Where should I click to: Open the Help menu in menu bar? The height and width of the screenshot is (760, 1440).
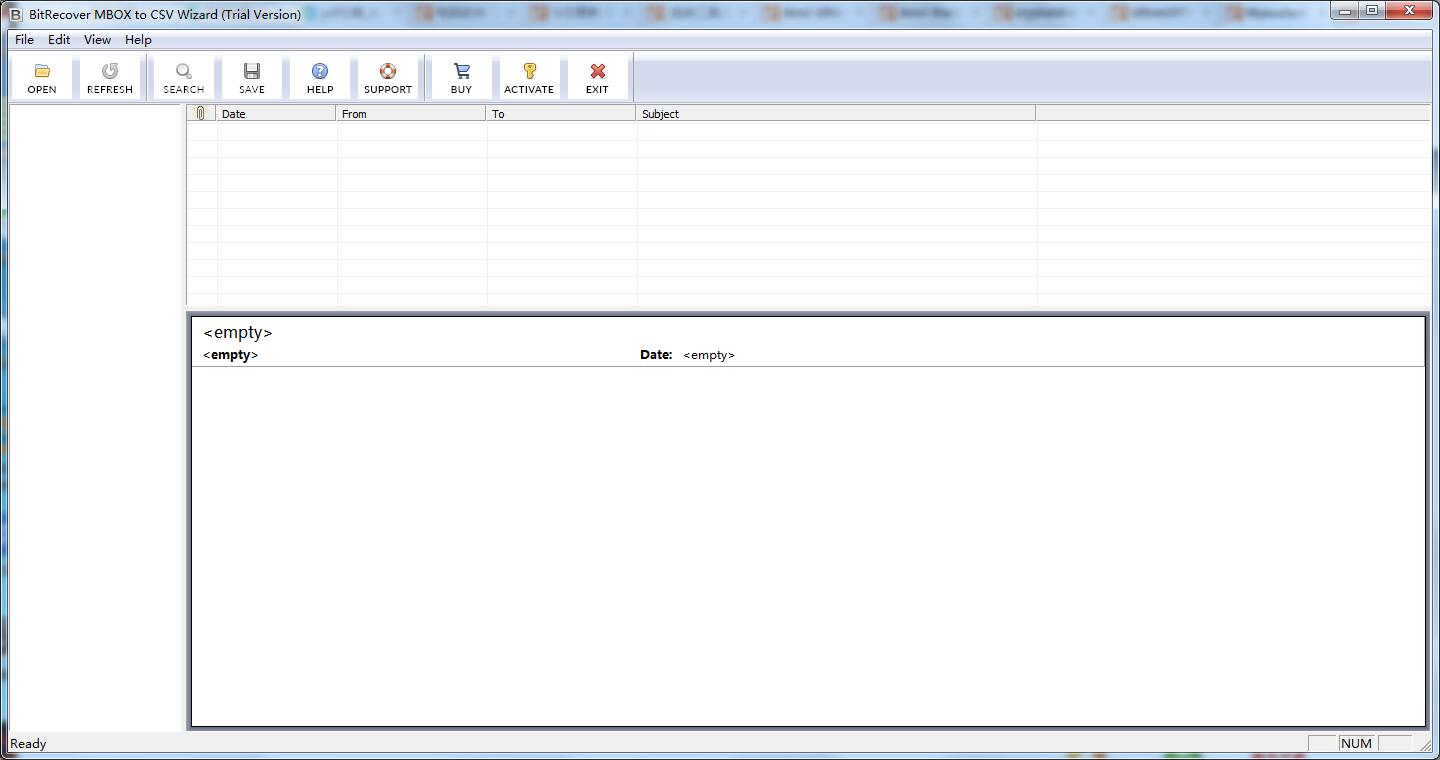[x=138, y=40]
